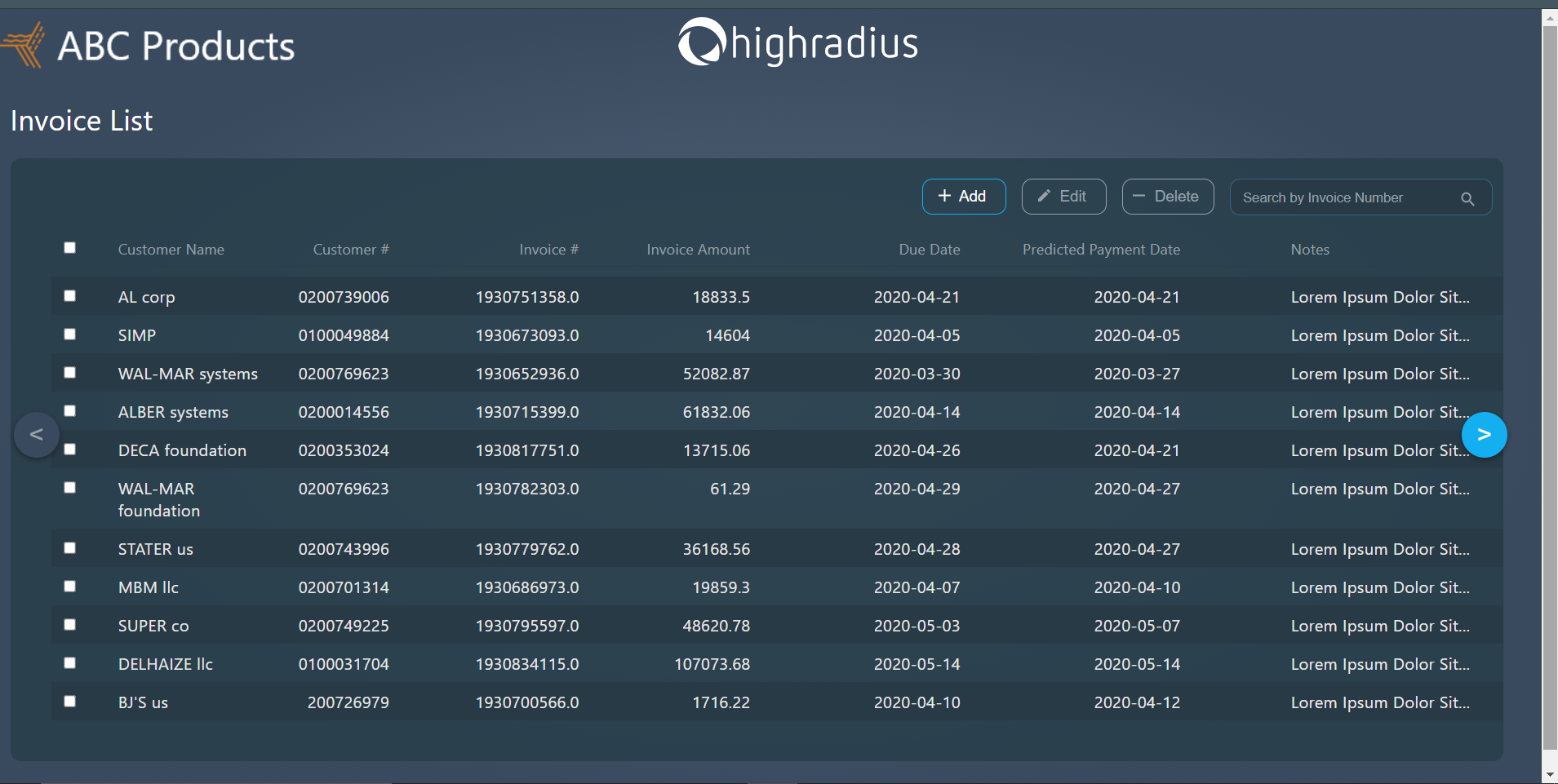Click the Due Date column header
This screenshot has height=784, width=1558.
click(929, 249)
